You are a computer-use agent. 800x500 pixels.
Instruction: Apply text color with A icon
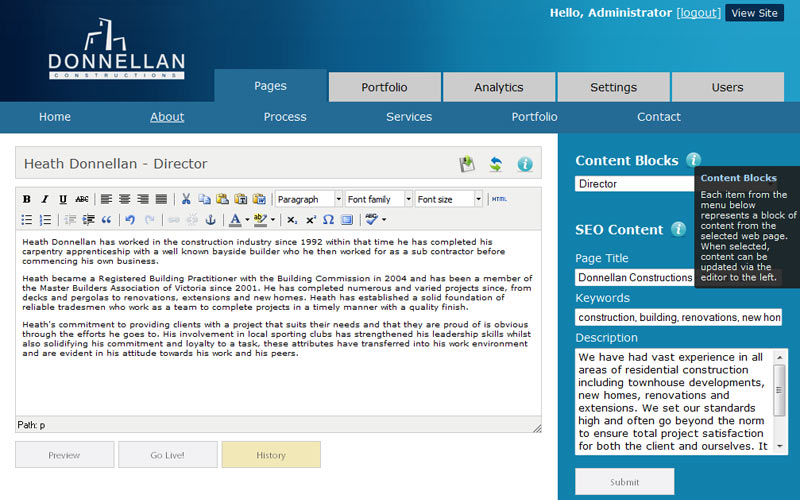[x=235, y=220]
